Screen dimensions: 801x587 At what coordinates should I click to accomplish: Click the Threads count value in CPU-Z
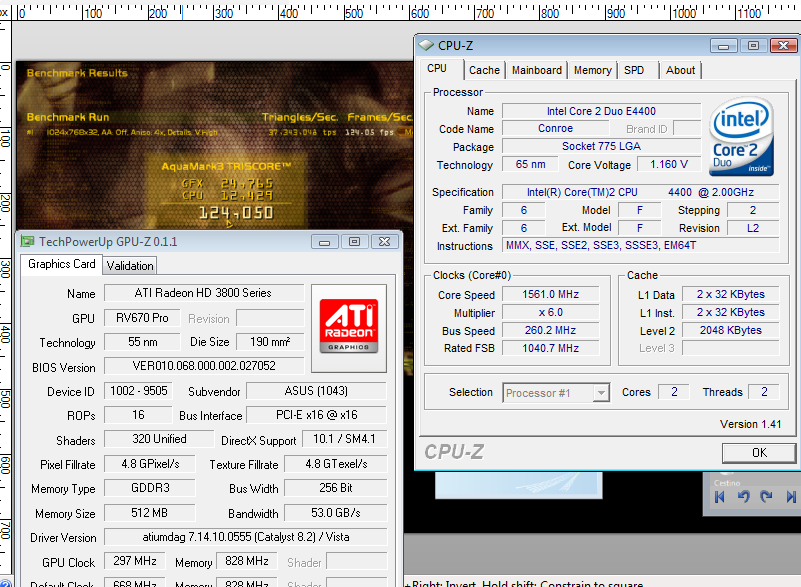[764, 392]
